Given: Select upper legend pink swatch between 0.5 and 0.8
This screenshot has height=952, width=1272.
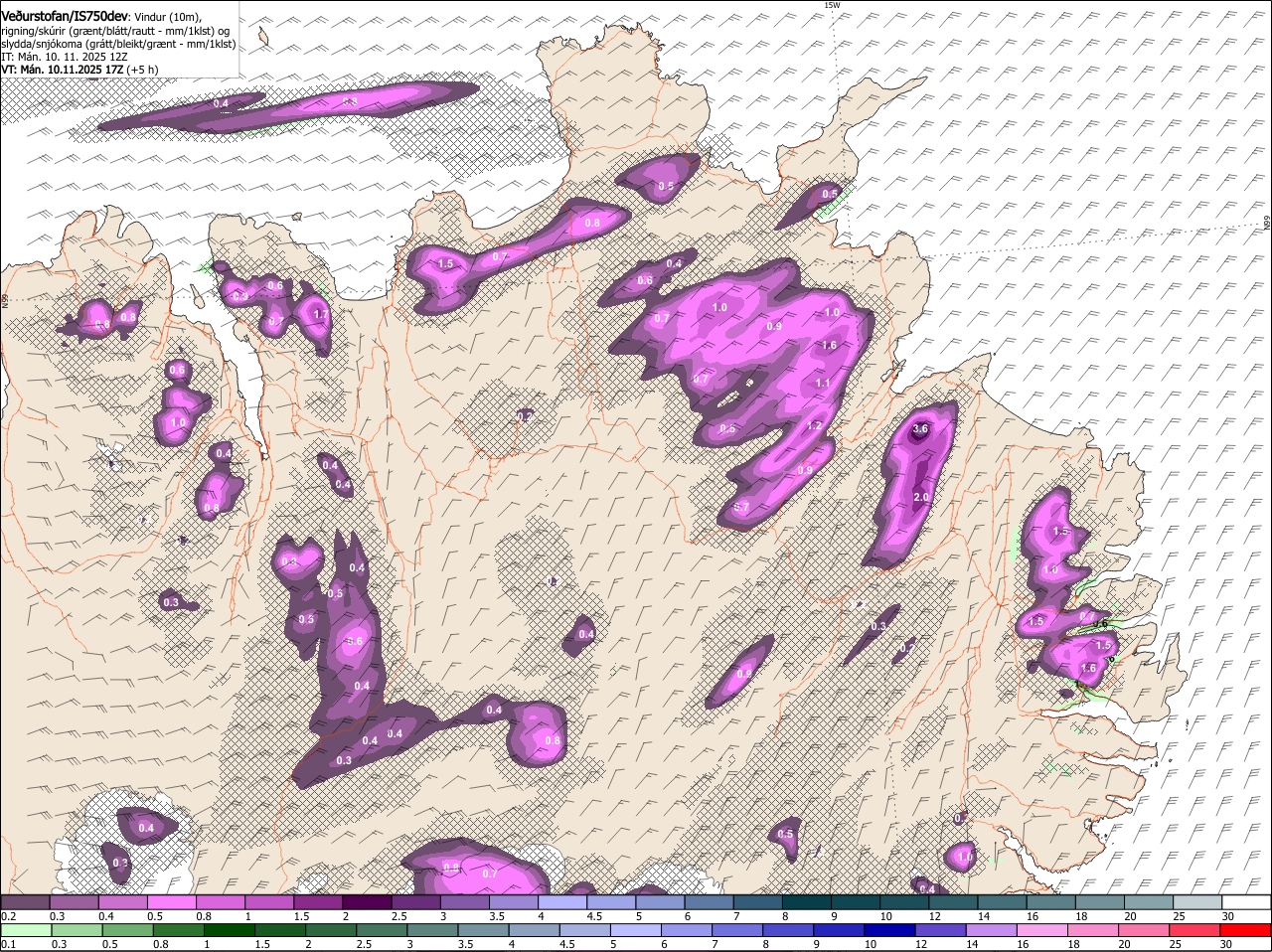Looking at the screenshot, I should coord(171,902).
